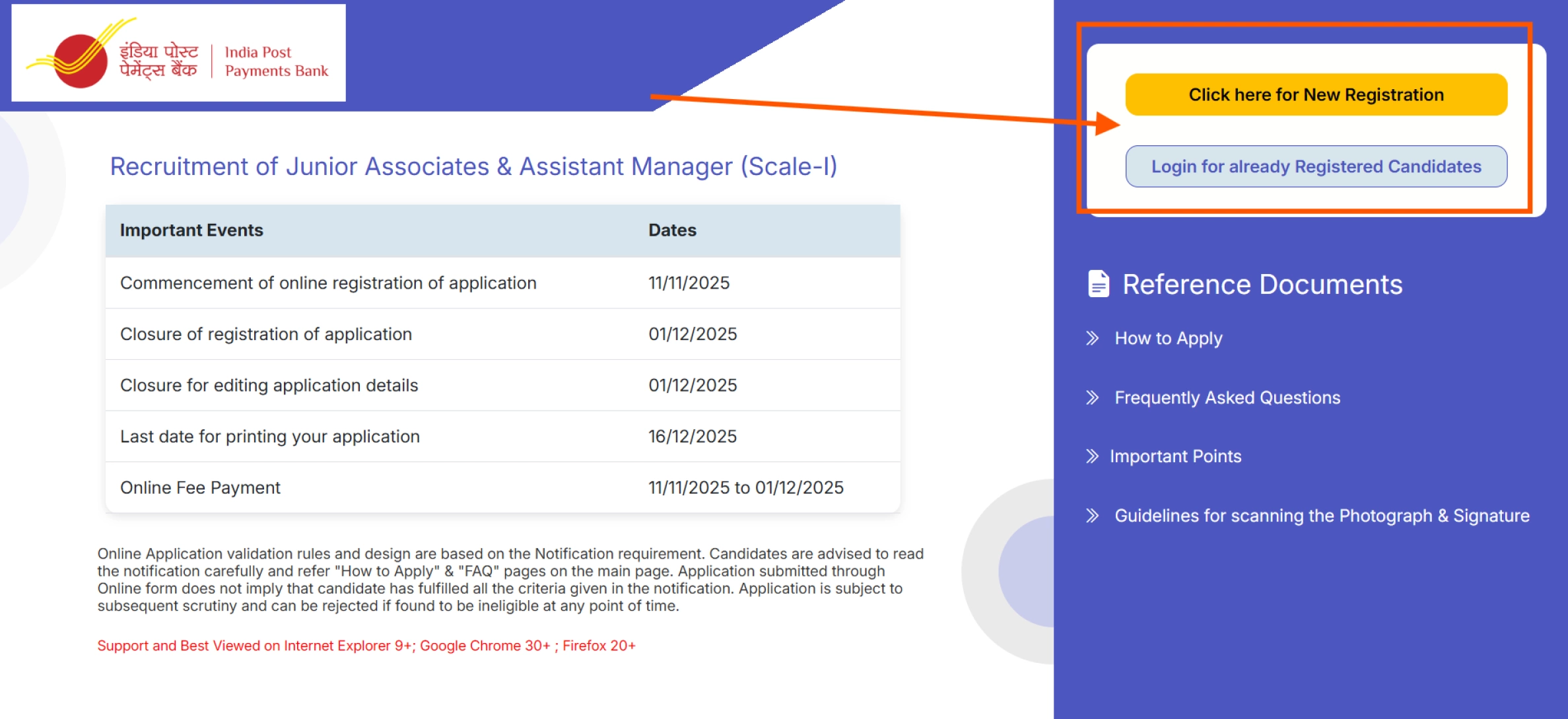Click the chevron icon before How to Apply
This screenshot has width=1568, height=719.
[1091, 339]
